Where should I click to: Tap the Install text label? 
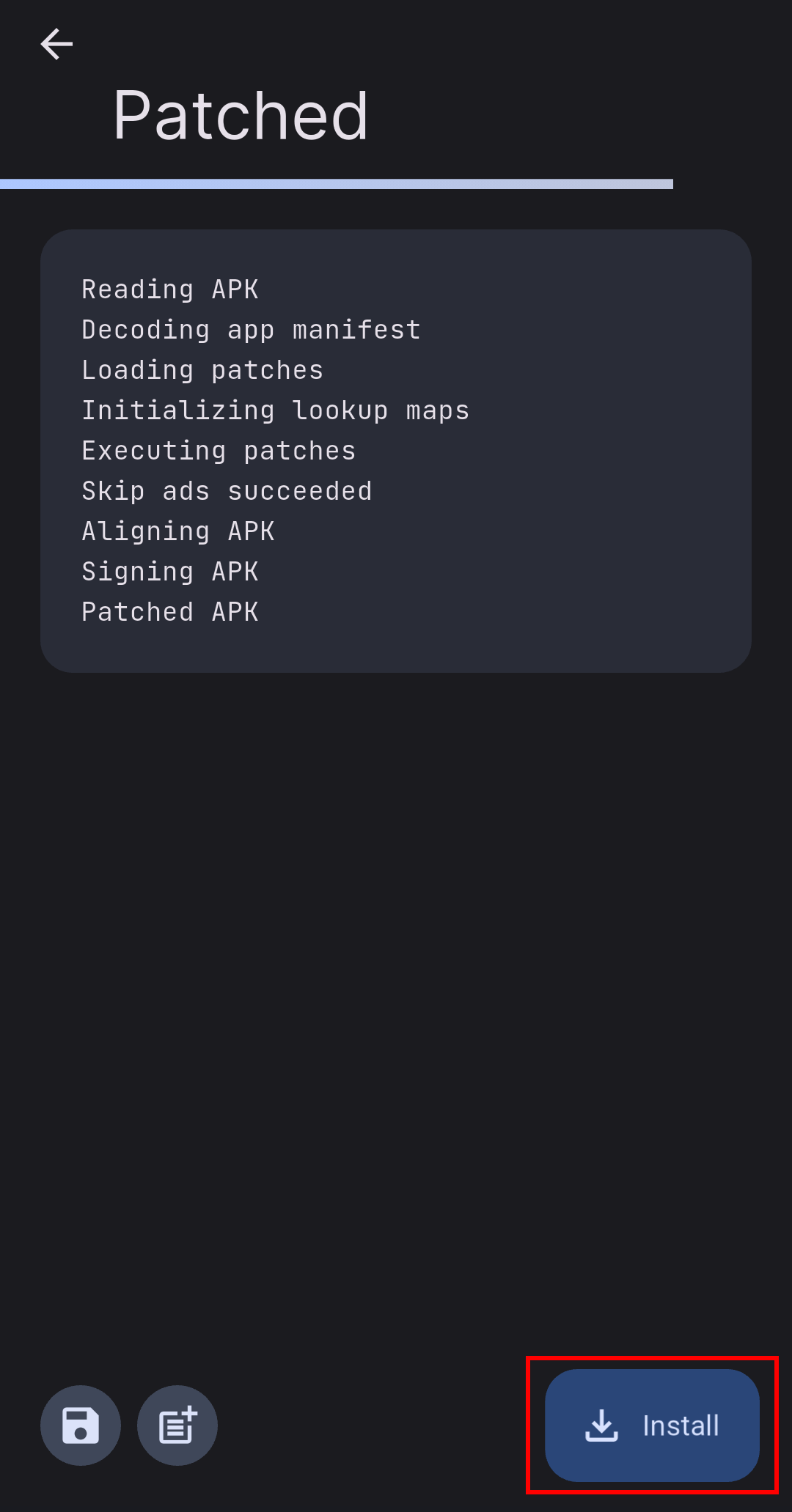click(x=681, y=1426)
